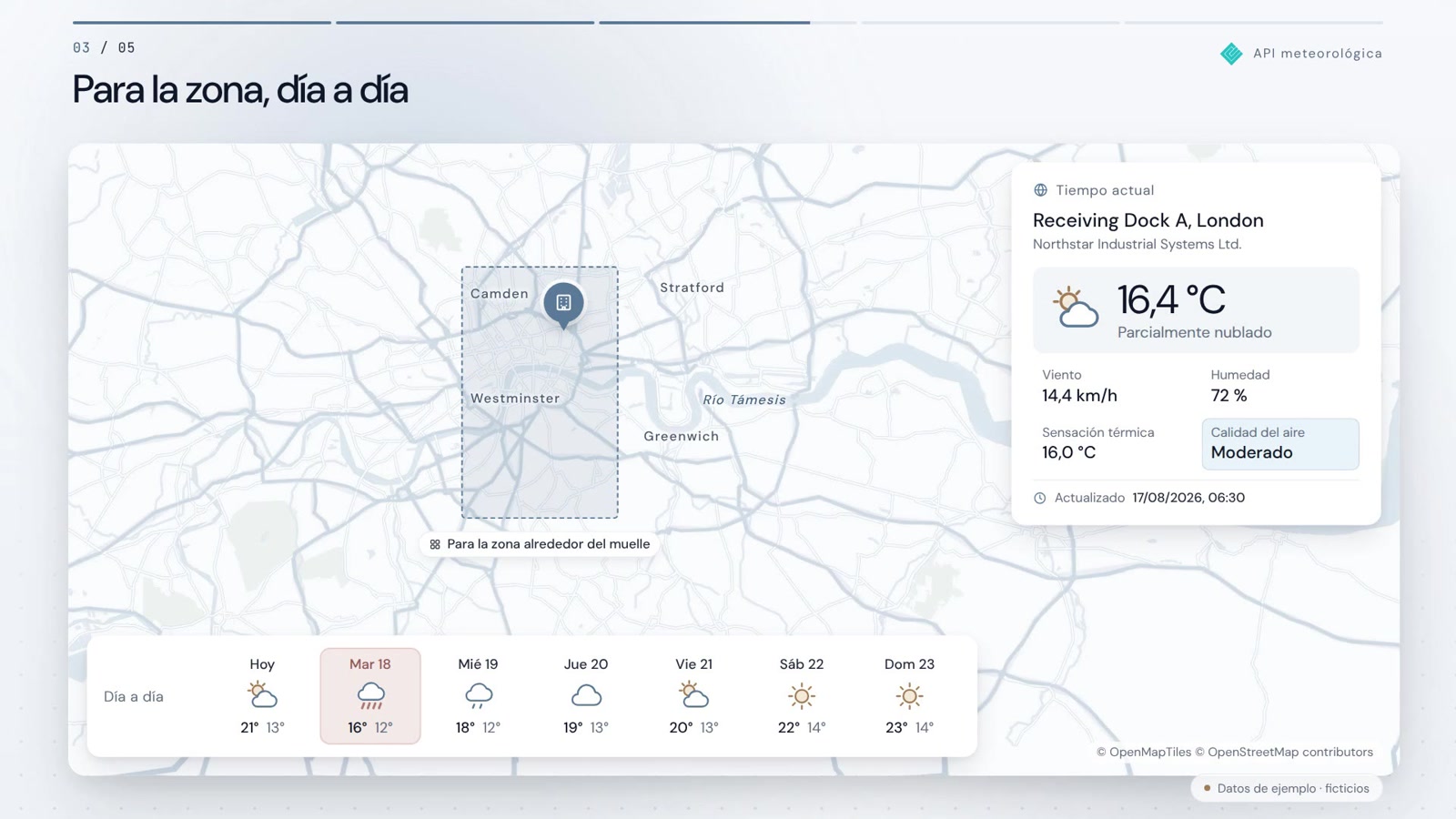Click the 03 / 05 slide counter
Viewport: 1456px width, 819px height.
click(104, 47)
